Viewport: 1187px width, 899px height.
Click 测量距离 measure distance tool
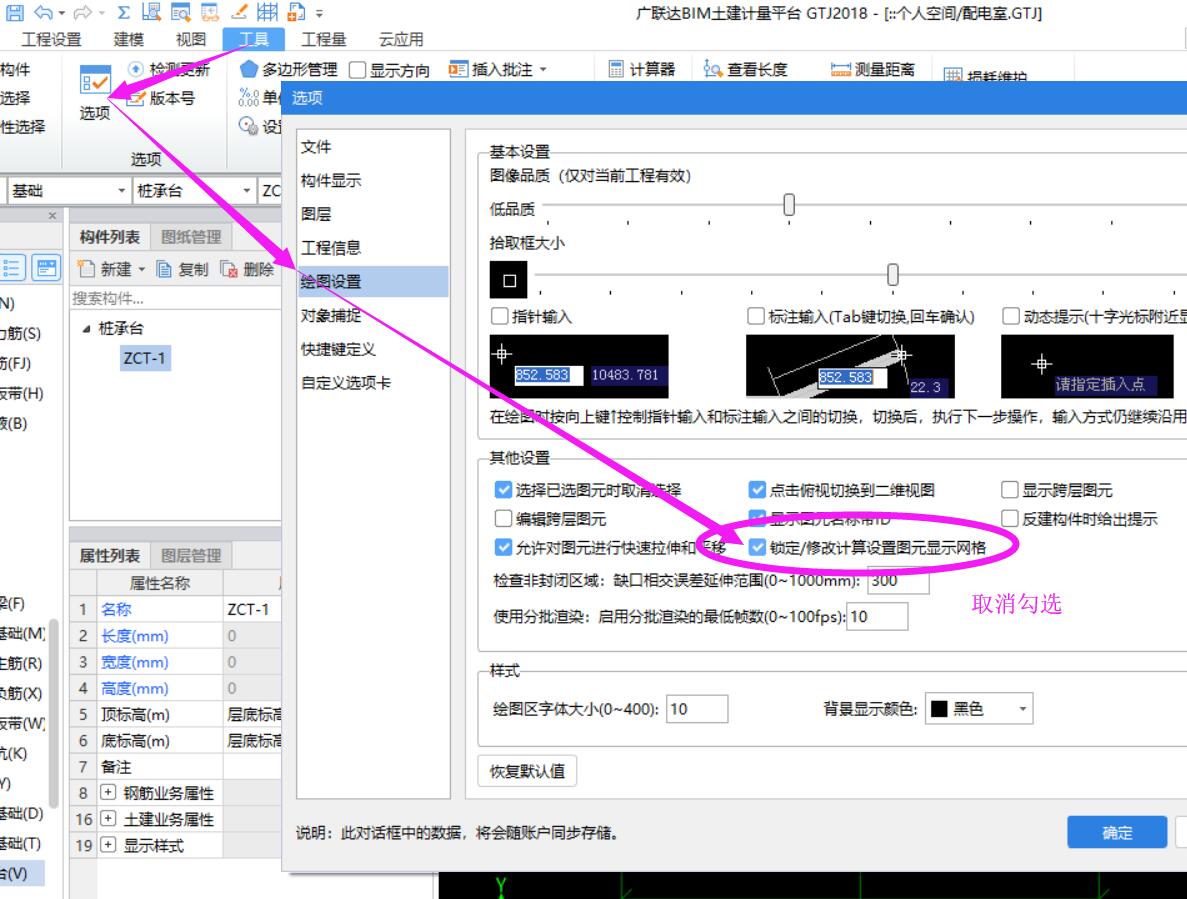(x=872, y=70)
